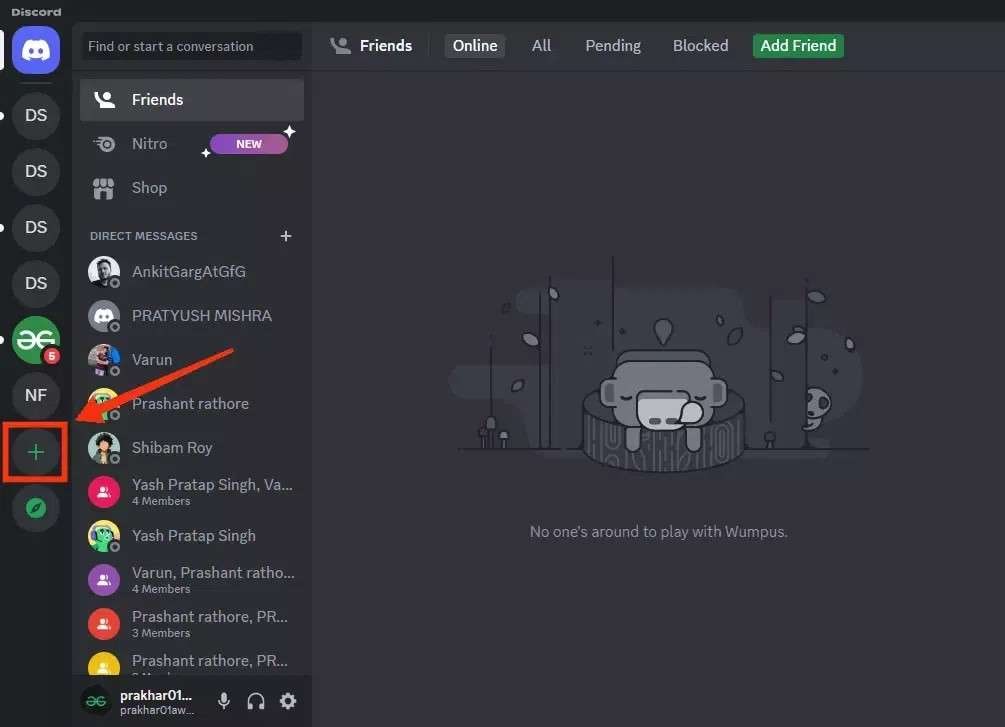Open DM with Prashant rathore
This screenshot has height=727, width=1005.
tap(192, 404)
